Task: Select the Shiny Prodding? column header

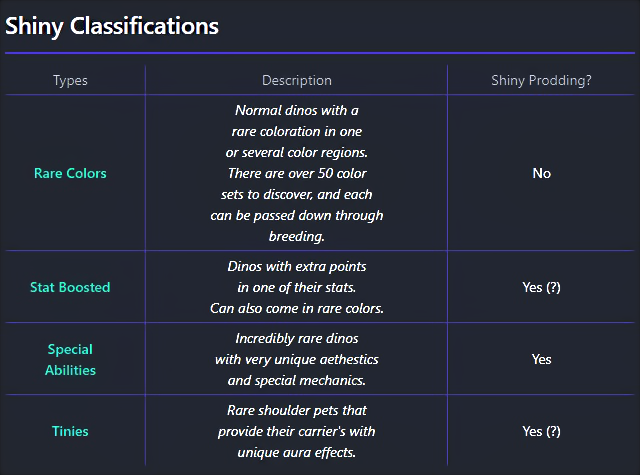Action: (x=541, y=80)
